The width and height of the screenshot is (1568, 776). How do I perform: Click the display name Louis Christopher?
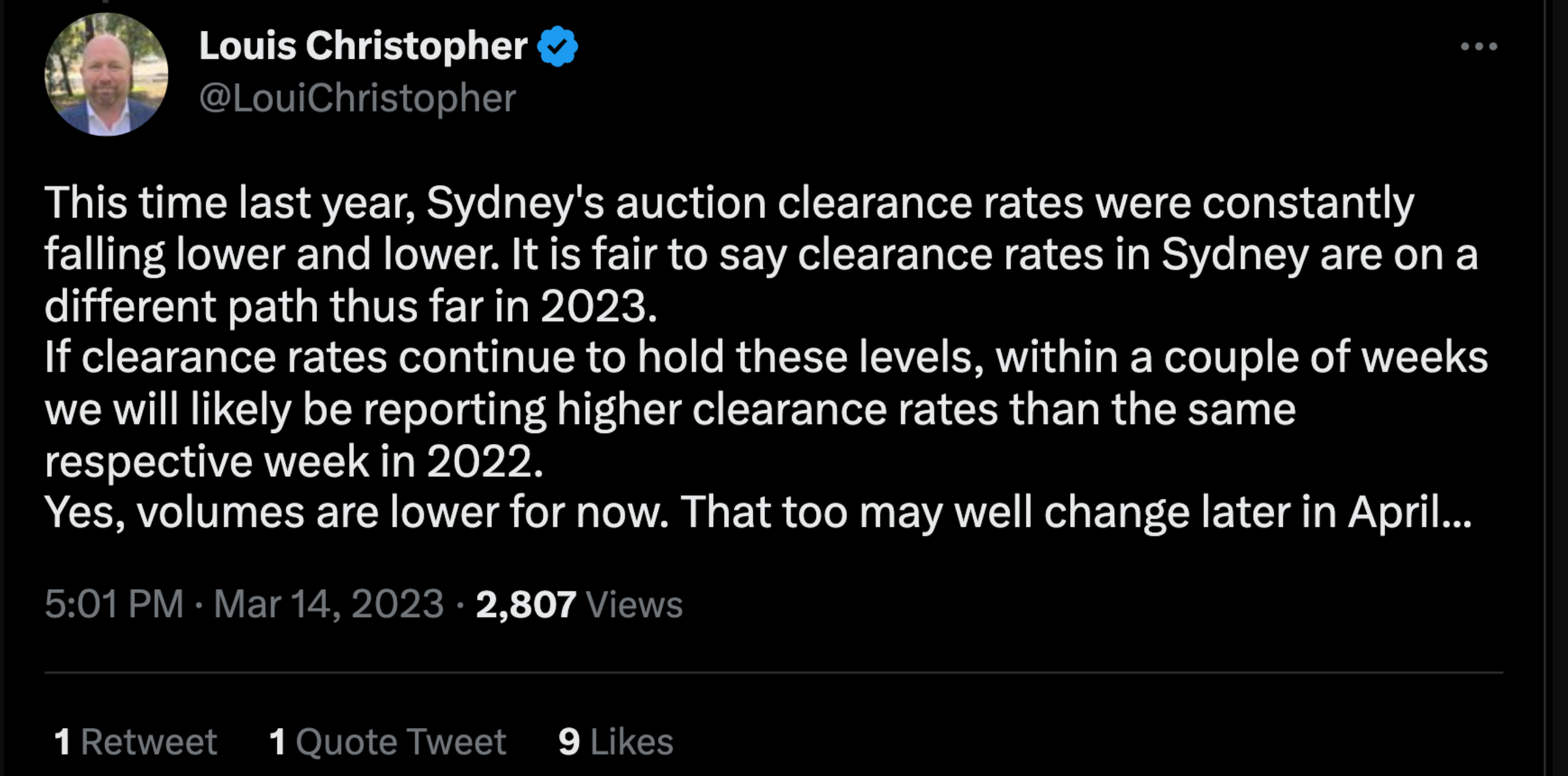click(363, 46)
